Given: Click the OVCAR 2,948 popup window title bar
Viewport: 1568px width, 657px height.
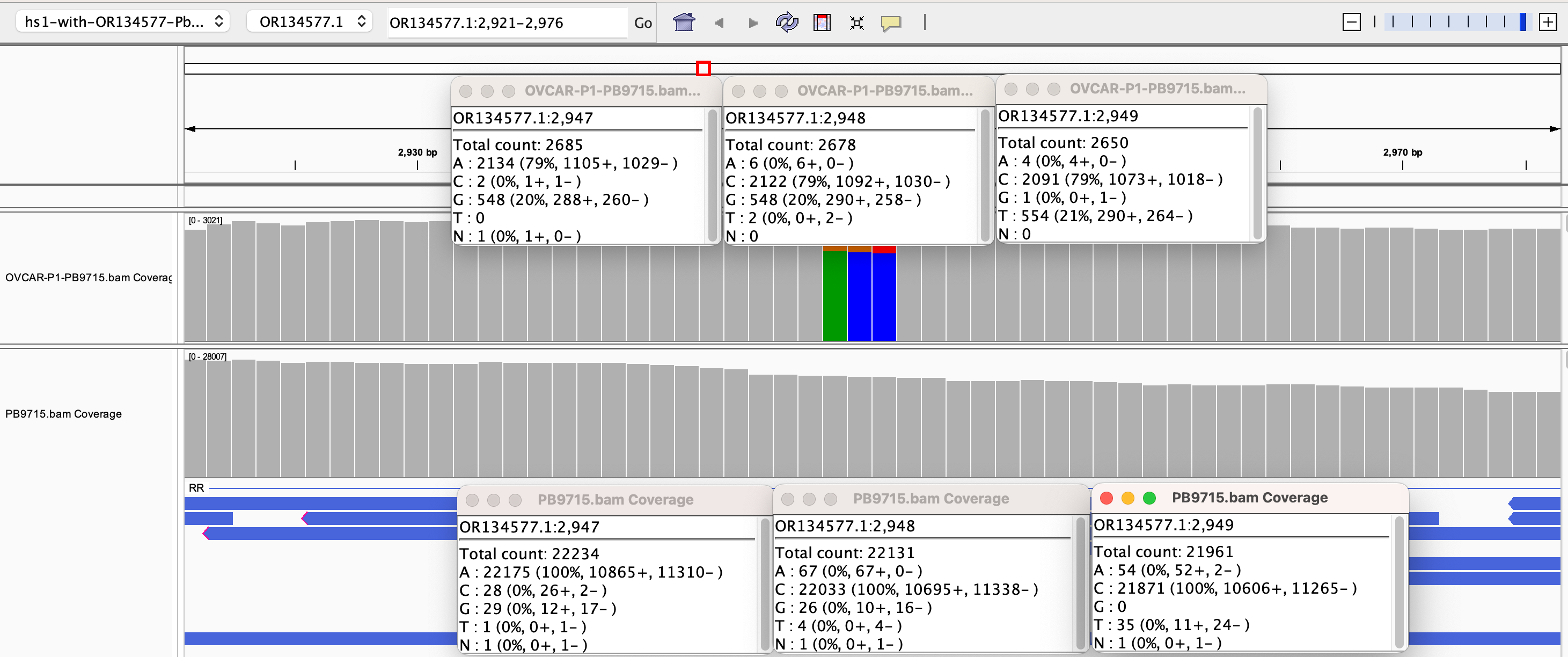Looking at the screenshot, I should tap(884, 91).
